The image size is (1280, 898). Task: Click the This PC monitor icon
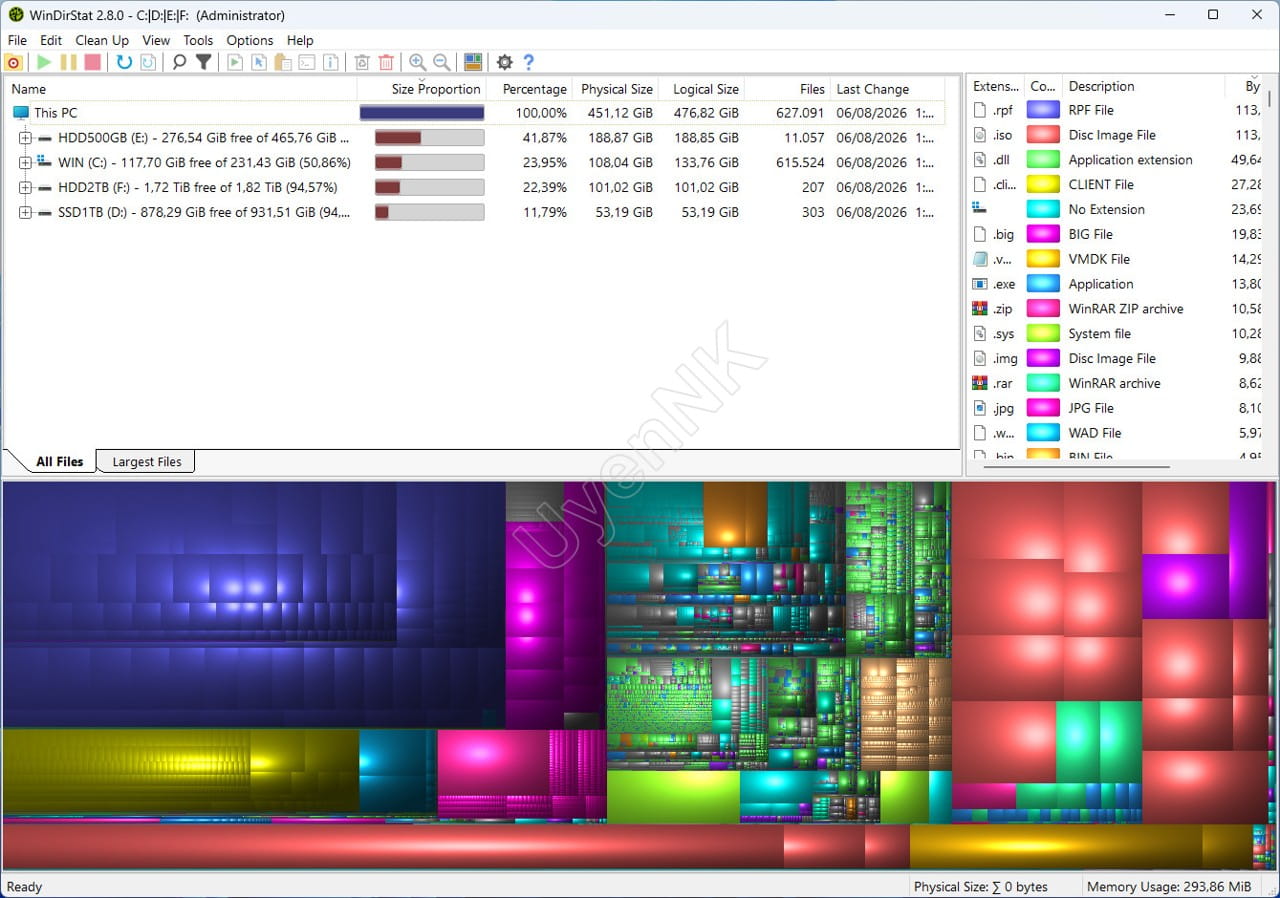(21, 113)
